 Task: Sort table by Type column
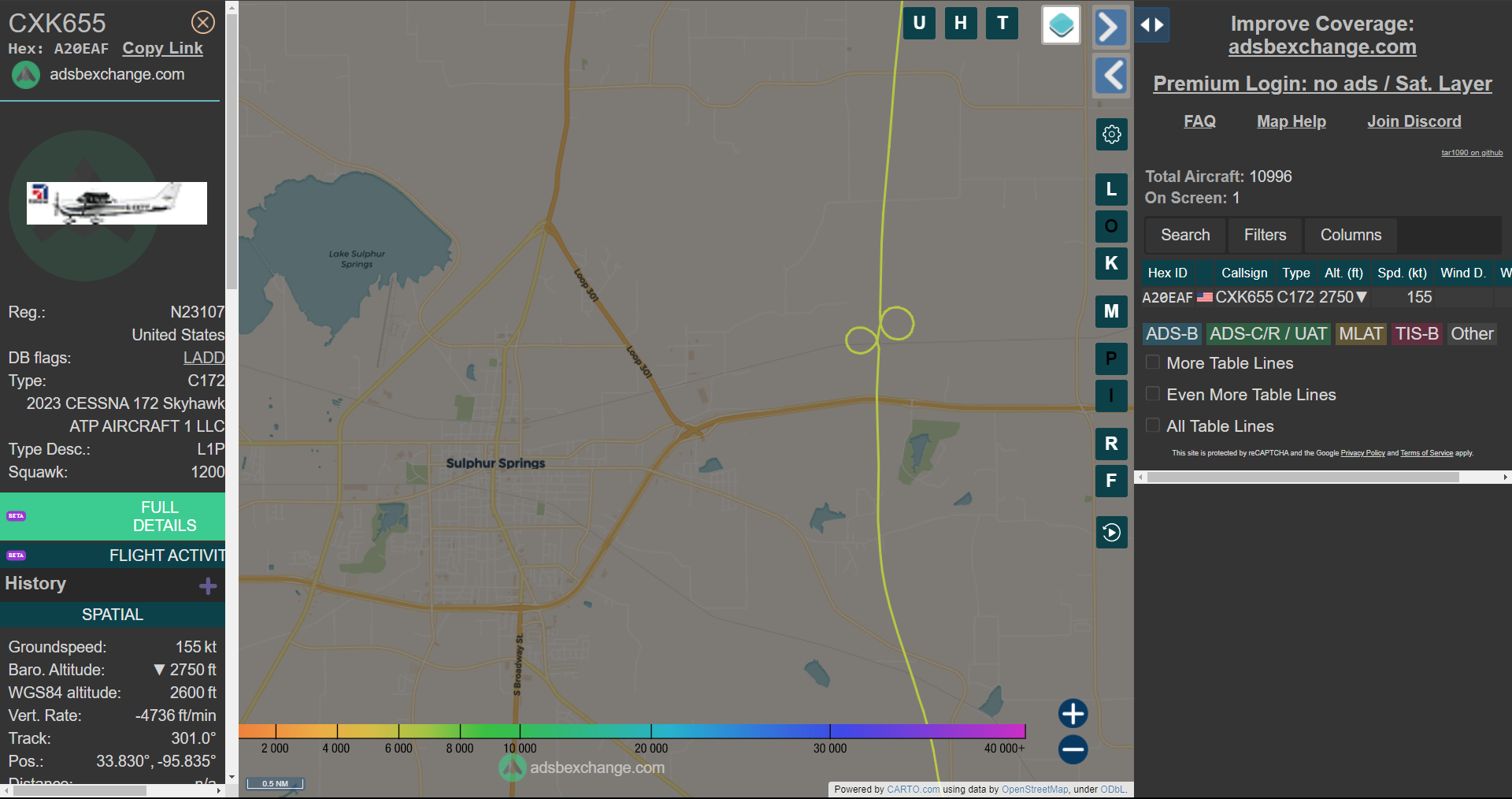click(1296, 273)
